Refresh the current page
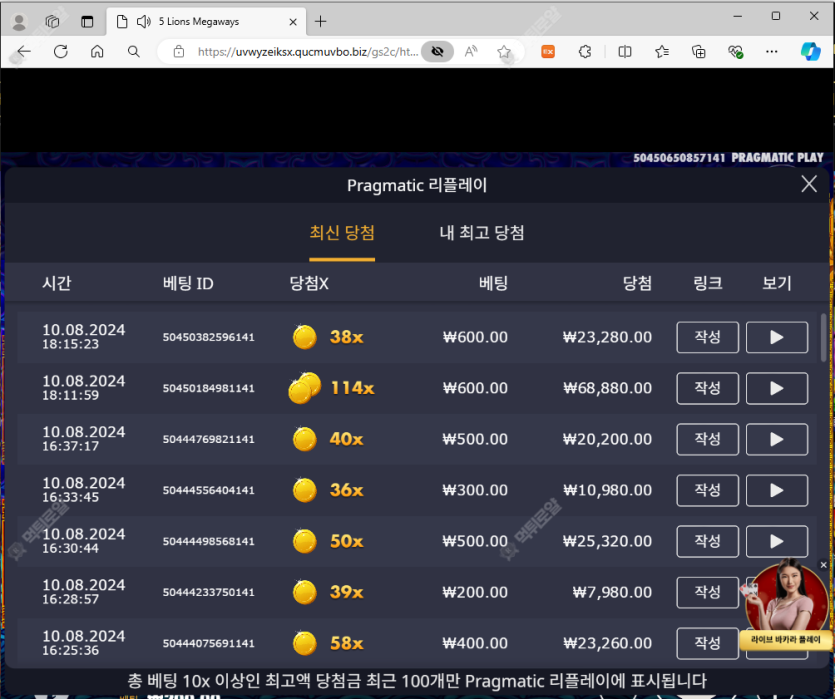 pos(61,51)
